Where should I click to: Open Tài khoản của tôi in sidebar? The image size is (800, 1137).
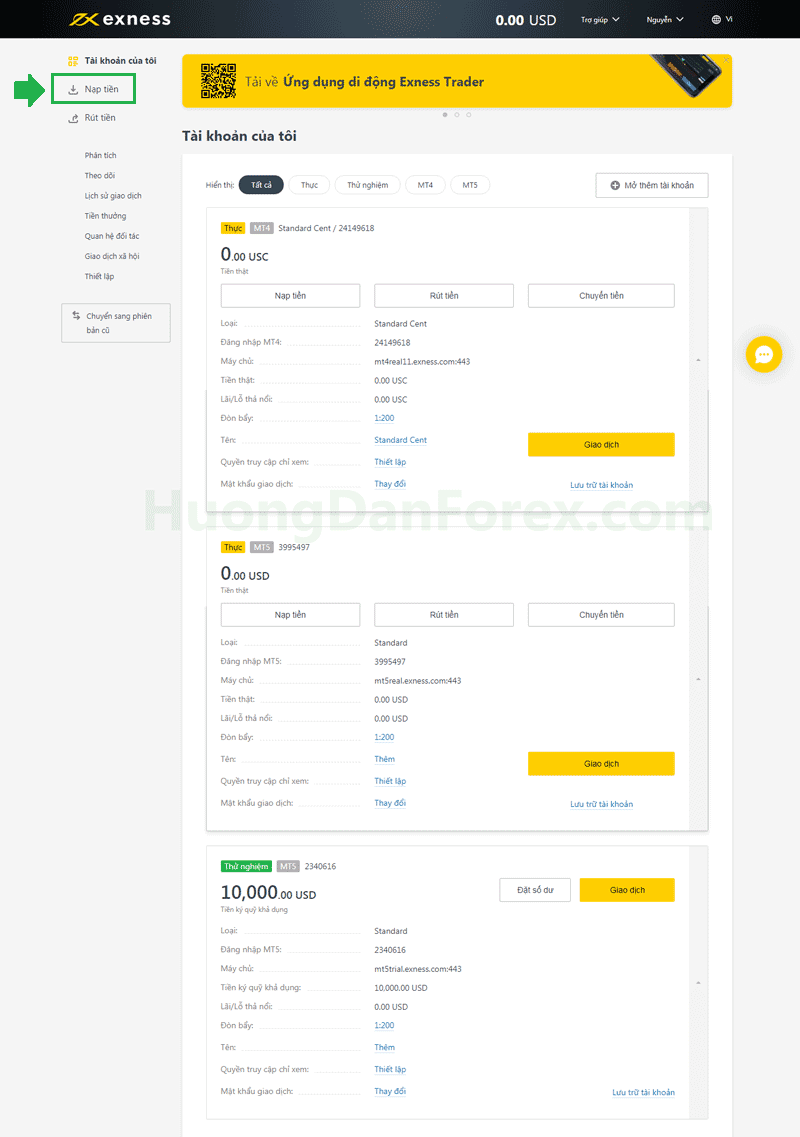pyautogui.click(x=120, y=61)
